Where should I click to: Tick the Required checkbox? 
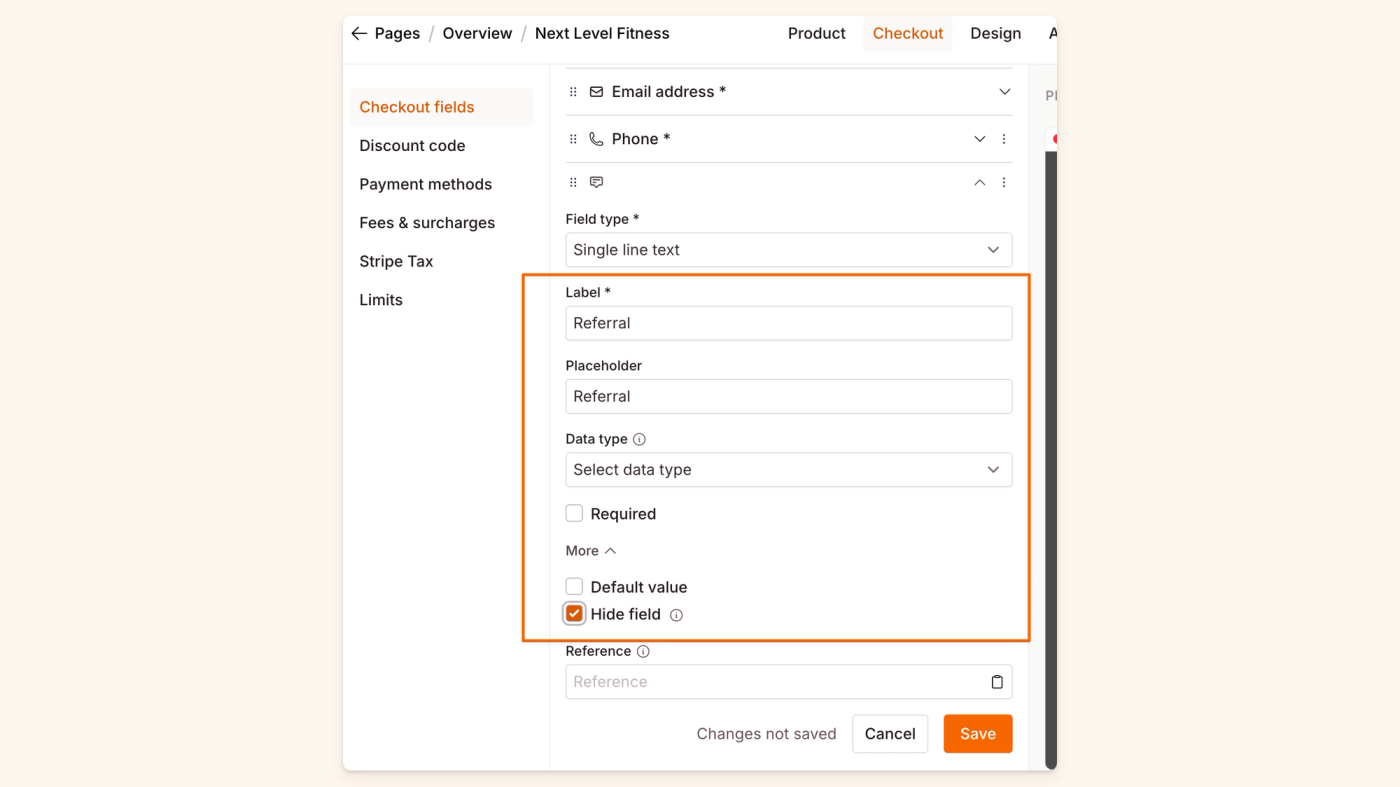(x=574, y=514)
